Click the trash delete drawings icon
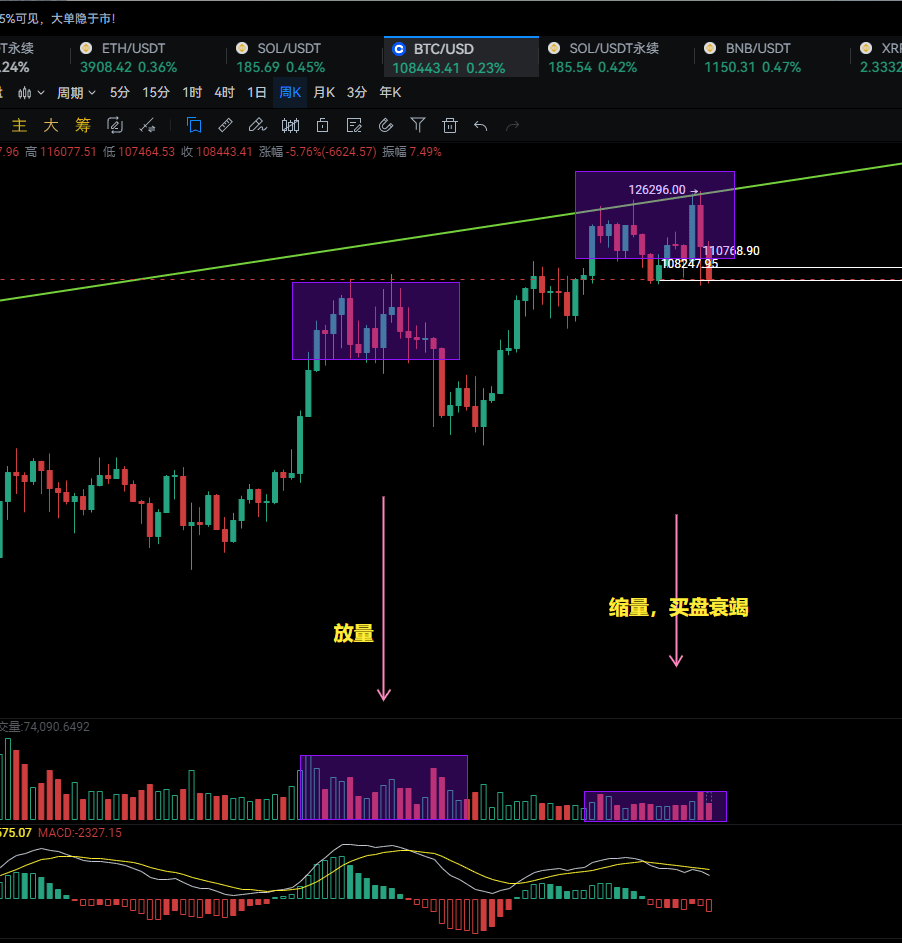 (450, 125)
